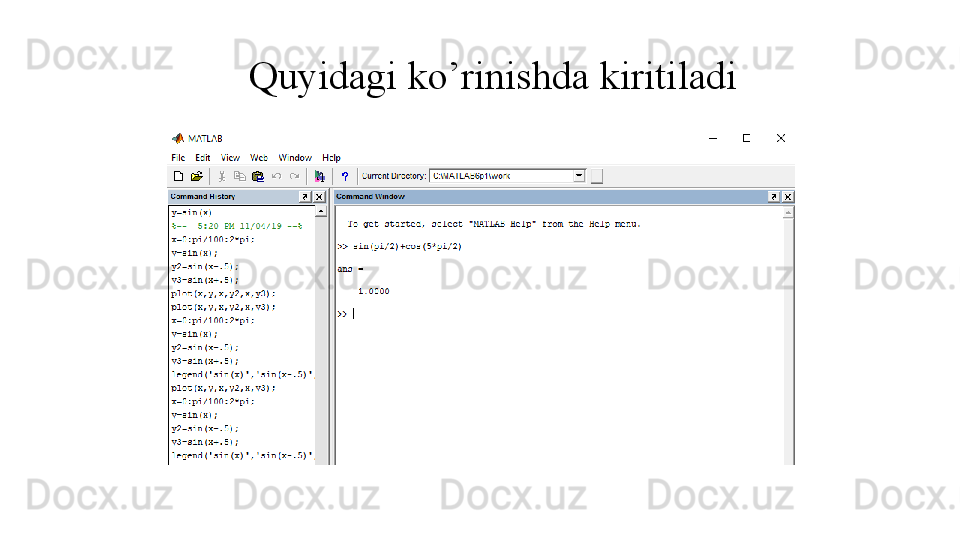960x540 pixels.
Task: Click the Open file folder icon
Action: tap(196, 176)
